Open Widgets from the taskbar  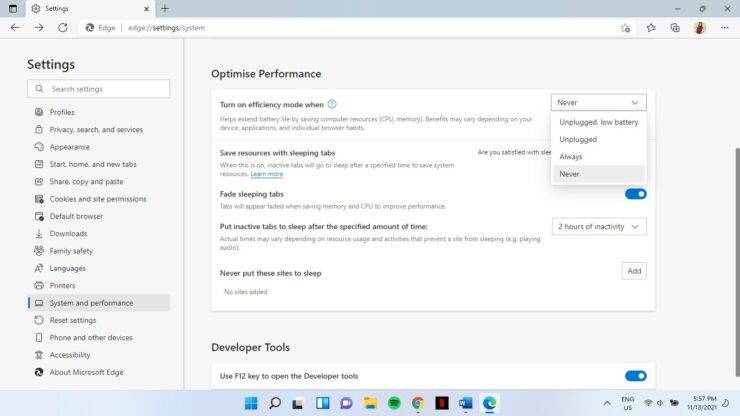(x=323, y=403)
